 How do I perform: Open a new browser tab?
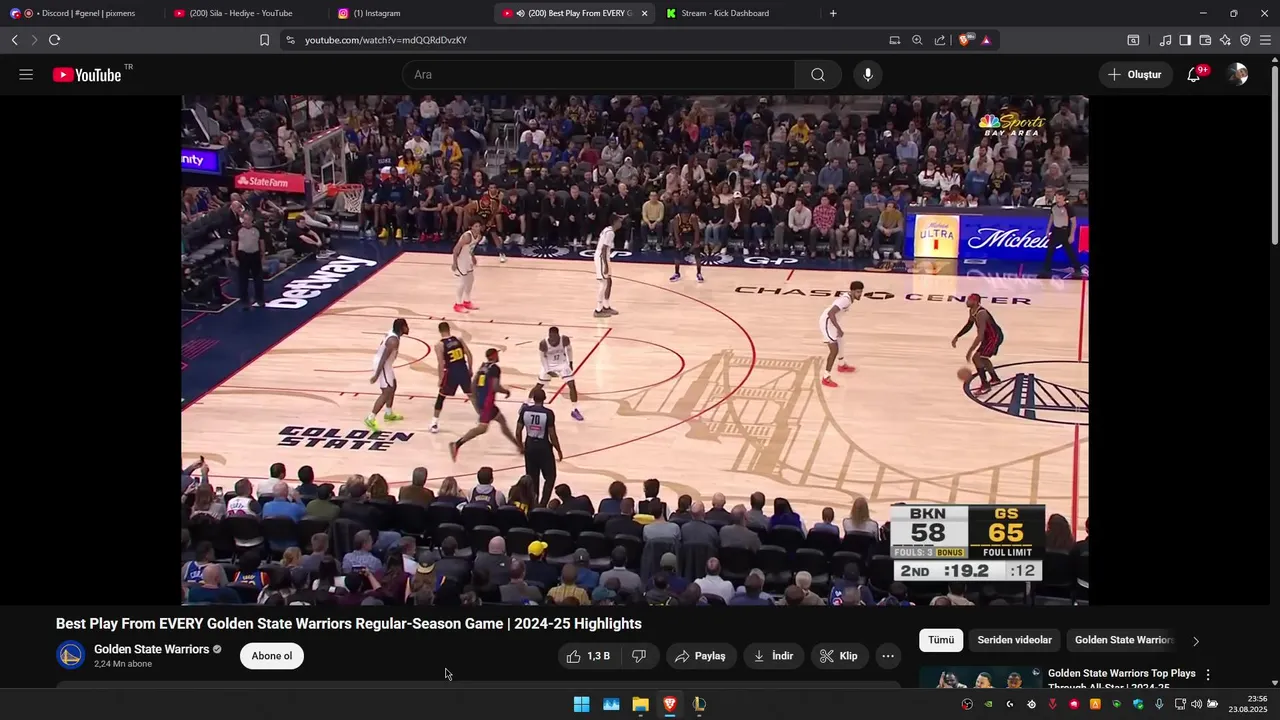(833, 13)
